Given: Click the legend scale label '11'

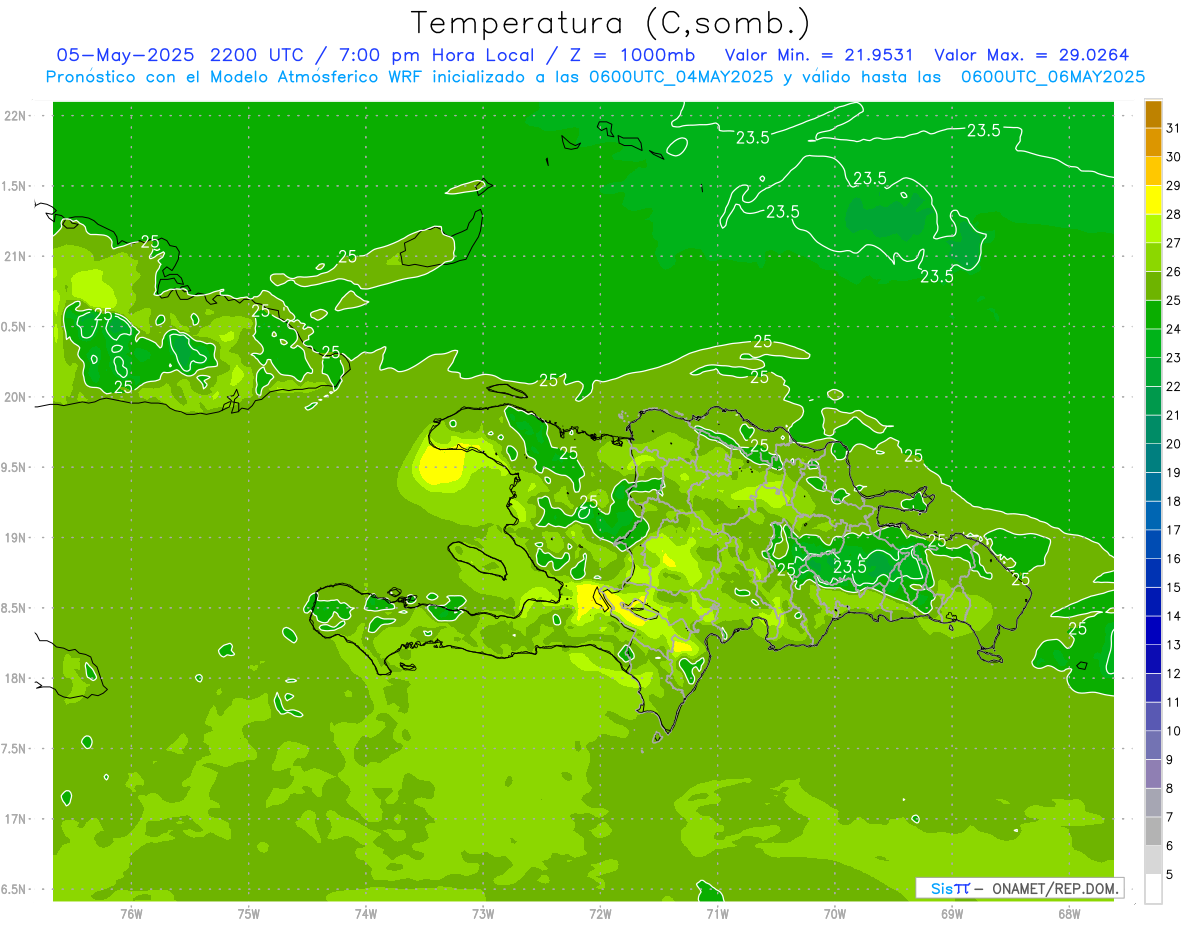Looking at the screenshot, I should coord(1173,702).
